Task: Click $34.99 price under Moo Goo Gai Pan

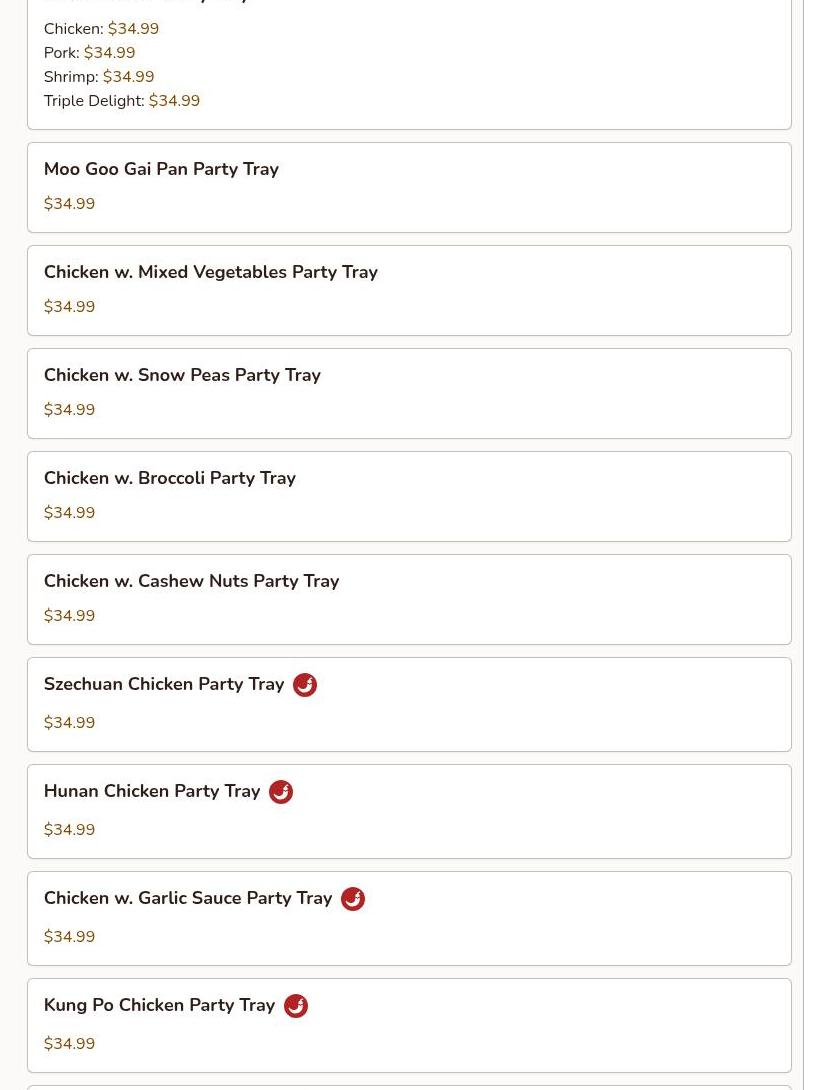Action: (69, 204)
